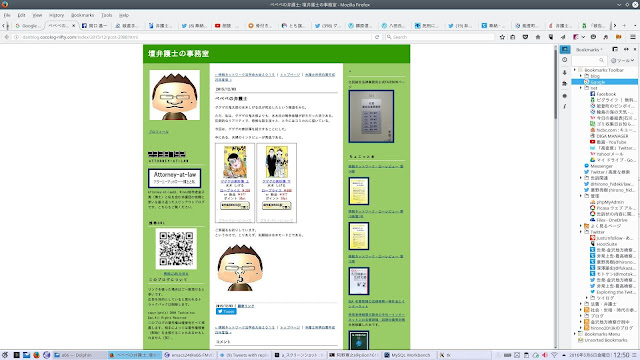Click the bookmark star icon in toolbar

tap(502, 37)
